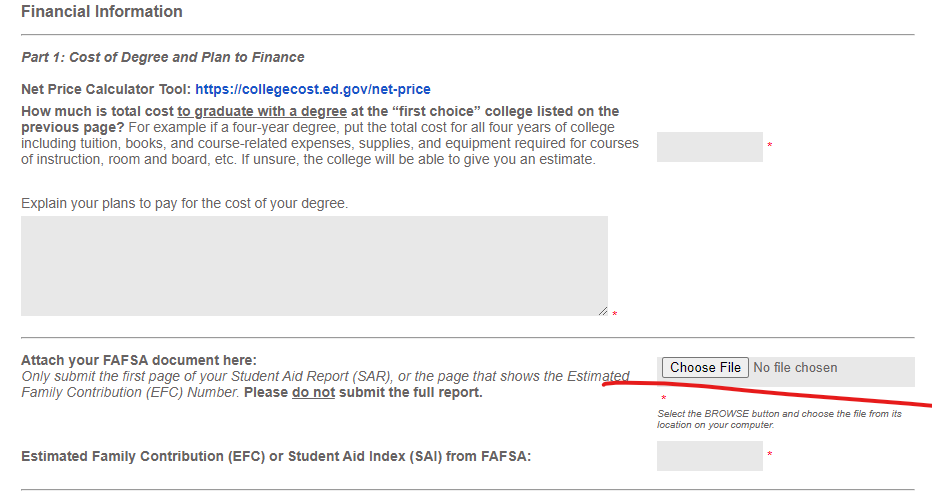Image resolution: width=932 pixels, height=493 pixels.
Task: Select the "Financial Information" heading
Action: coord(102,12)
